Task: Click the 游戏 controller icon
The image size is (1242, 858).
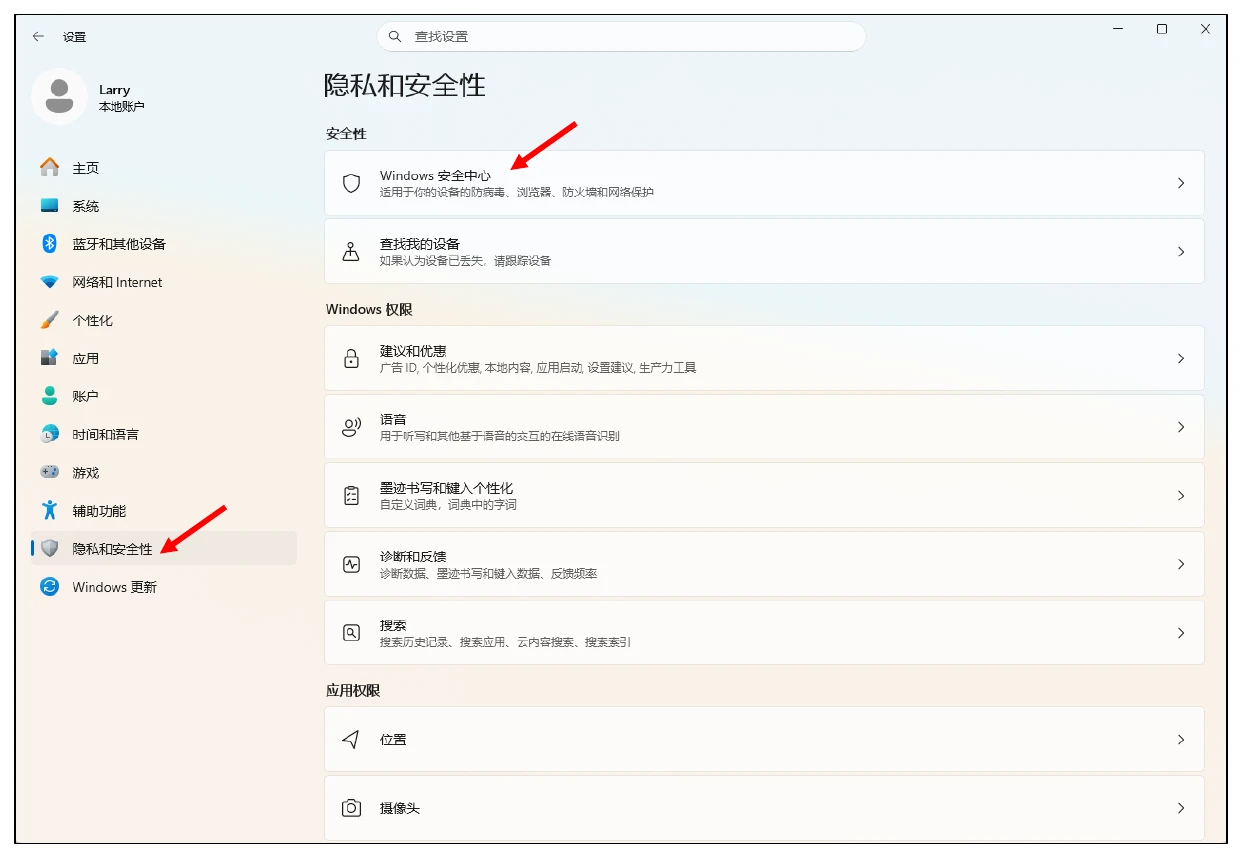Action: 49,472
